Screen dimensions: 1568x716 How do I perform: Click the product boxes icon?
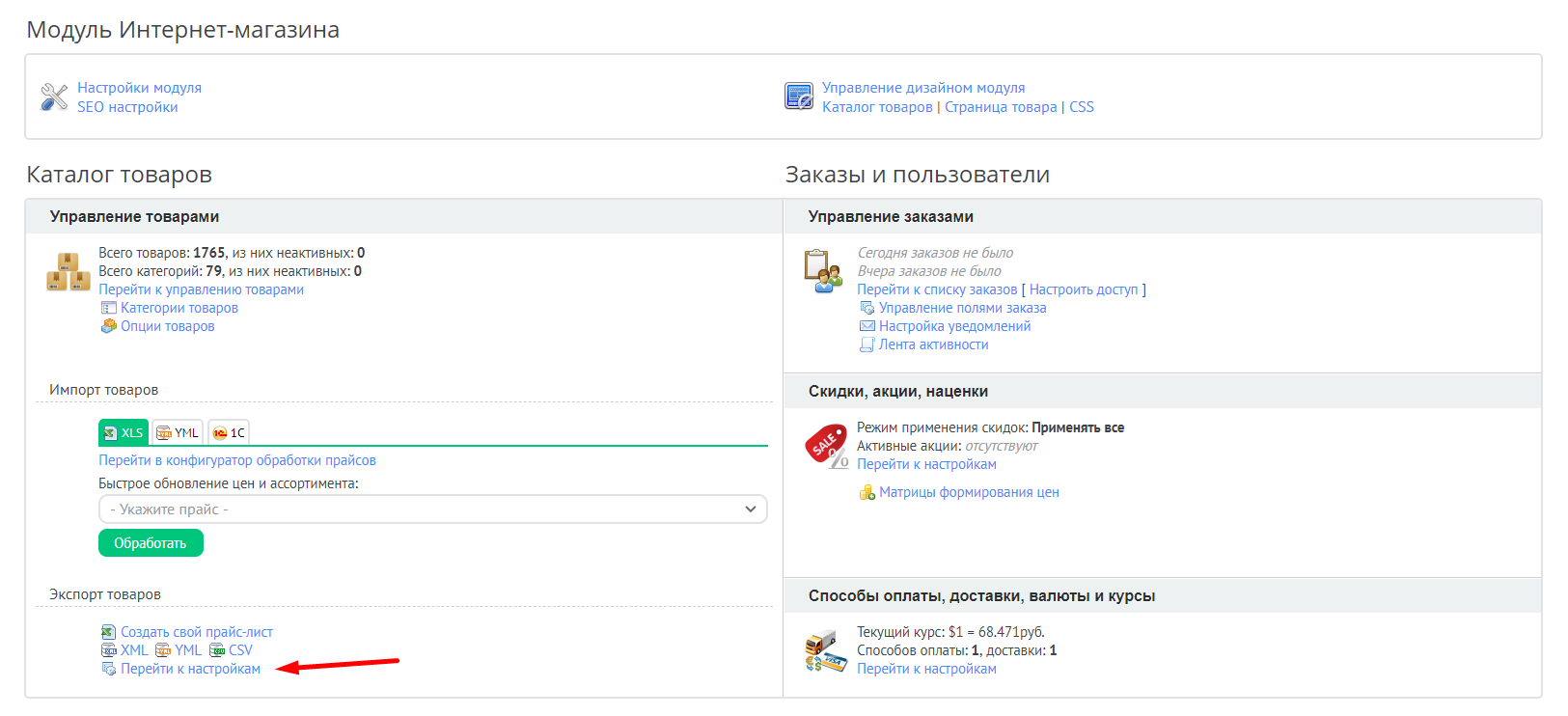69,271
